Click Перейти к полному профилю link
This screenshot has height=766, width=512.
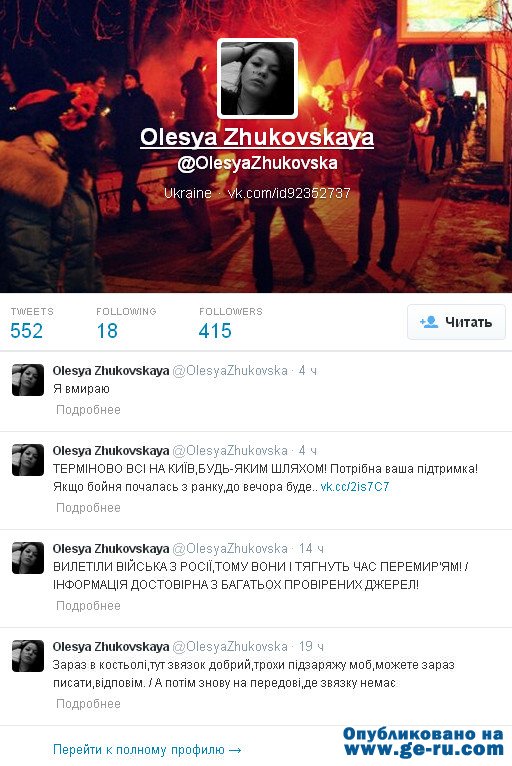point(147,749)
